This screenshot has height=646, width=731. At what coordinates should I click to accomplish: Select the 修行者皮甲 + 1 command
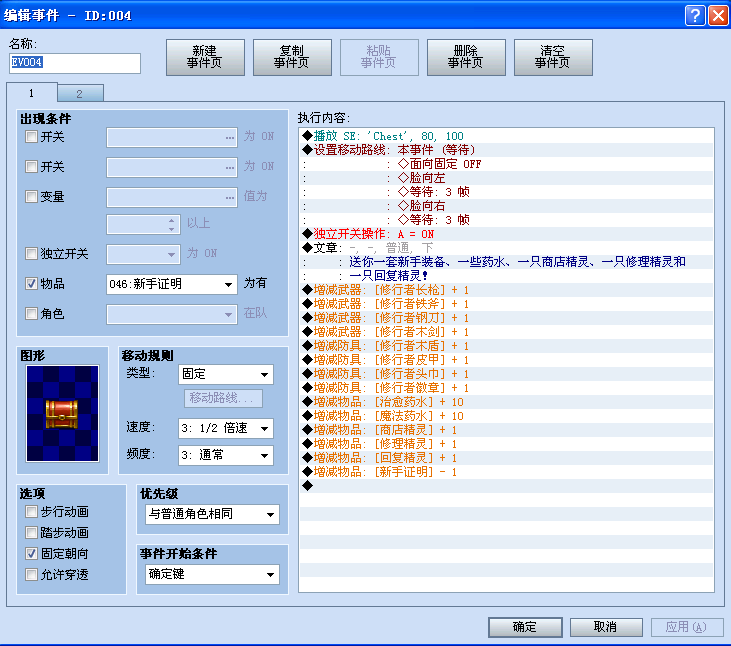click(506, 360)
